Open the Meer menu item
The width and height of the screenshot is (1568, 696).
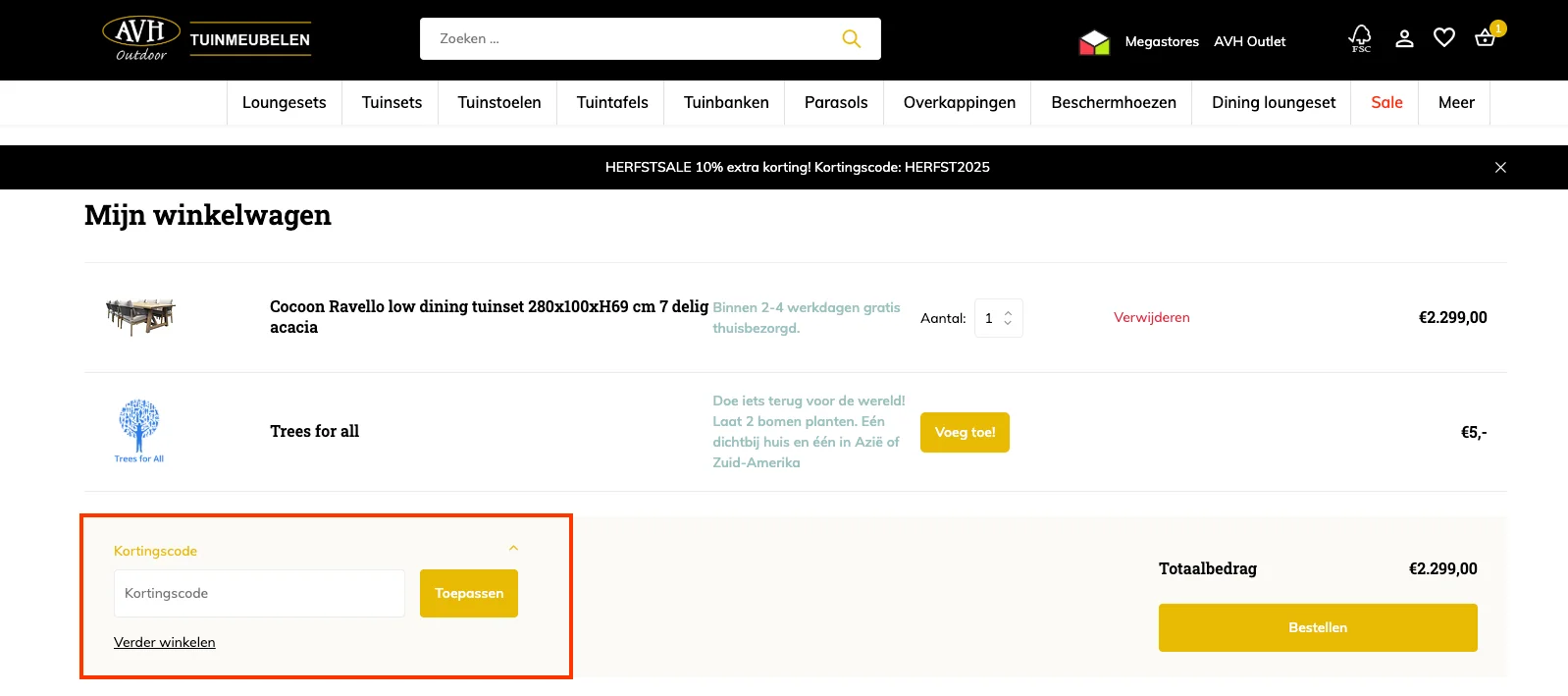(1455, 103)
